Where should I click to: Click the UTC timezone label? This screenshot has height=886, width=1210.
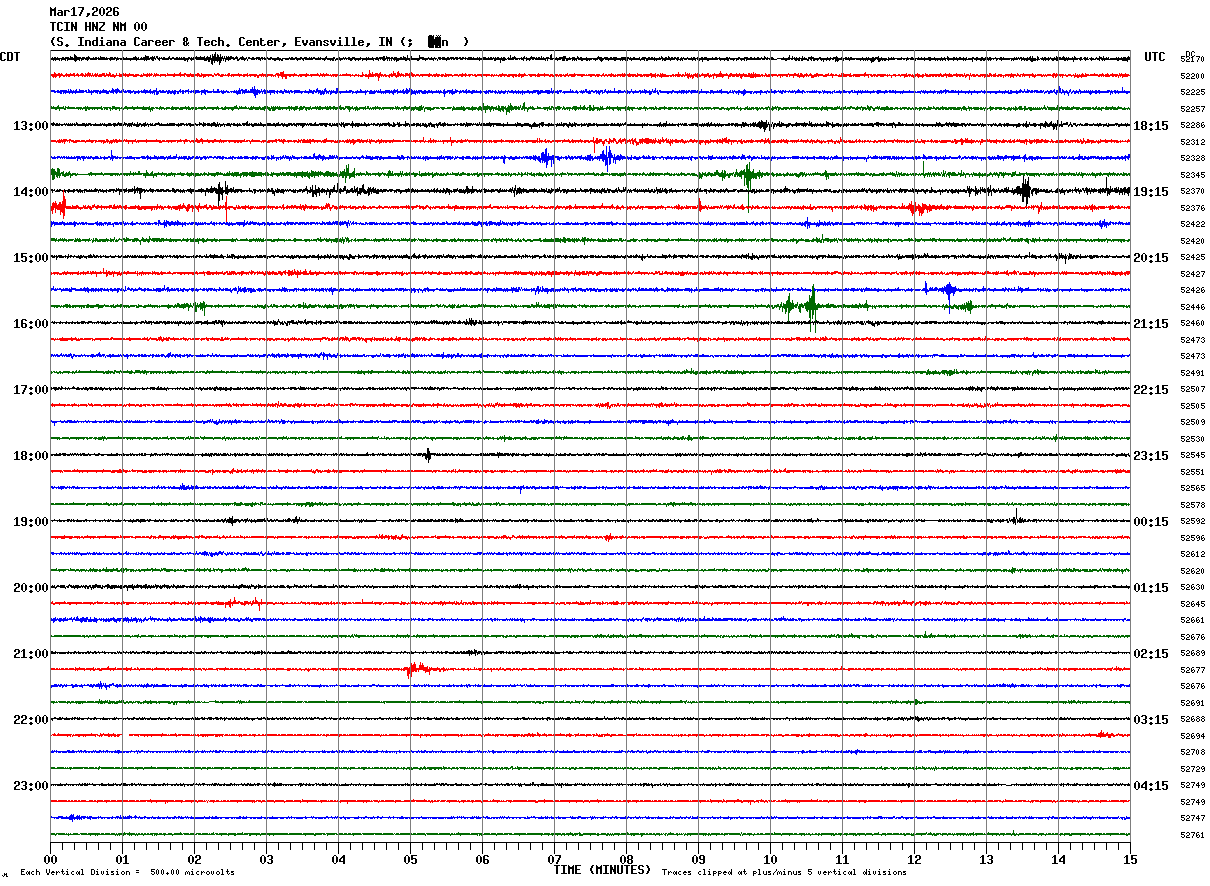coord(1155,57)
